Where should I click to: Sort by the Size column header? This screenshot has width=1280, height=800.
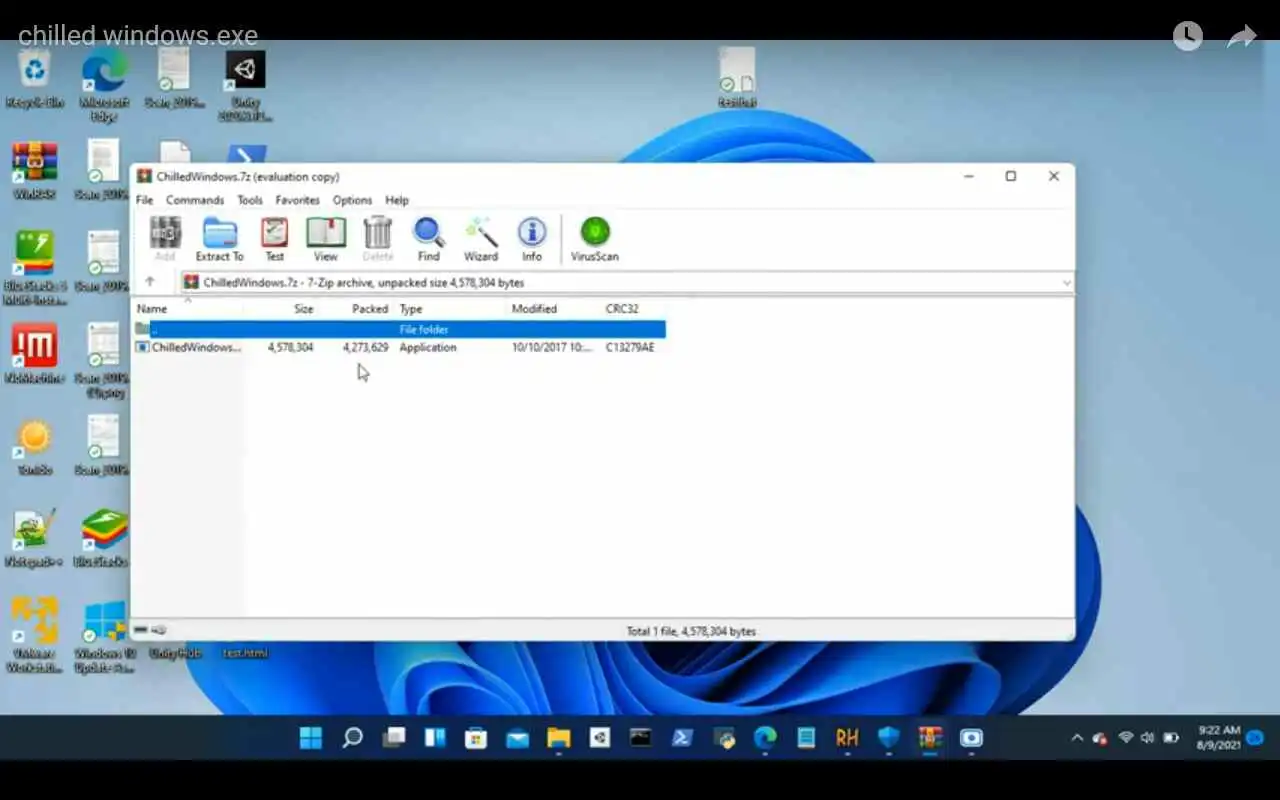coord(304,309)
